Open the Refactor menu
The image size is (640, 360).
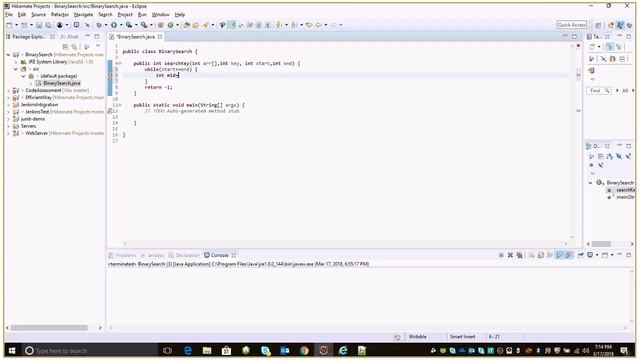tap(60, 15)
